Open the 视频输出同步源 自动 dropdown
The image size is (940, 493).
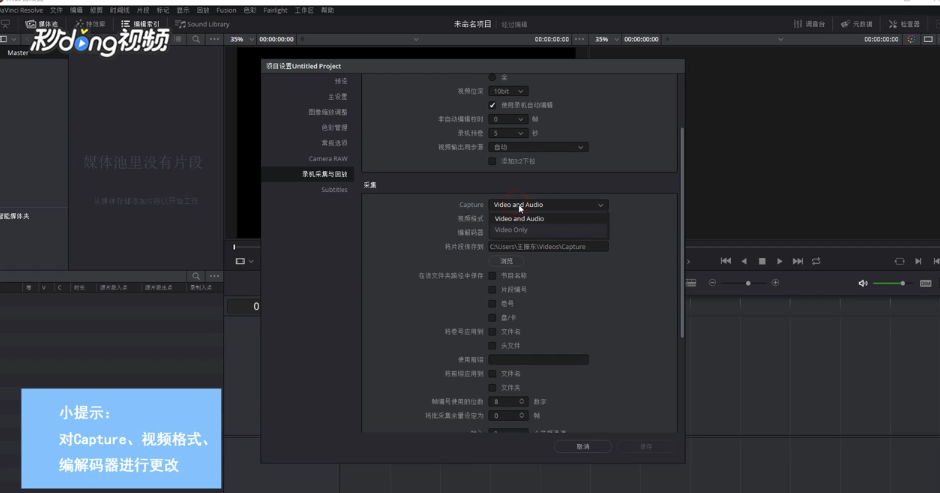point(538,147)
